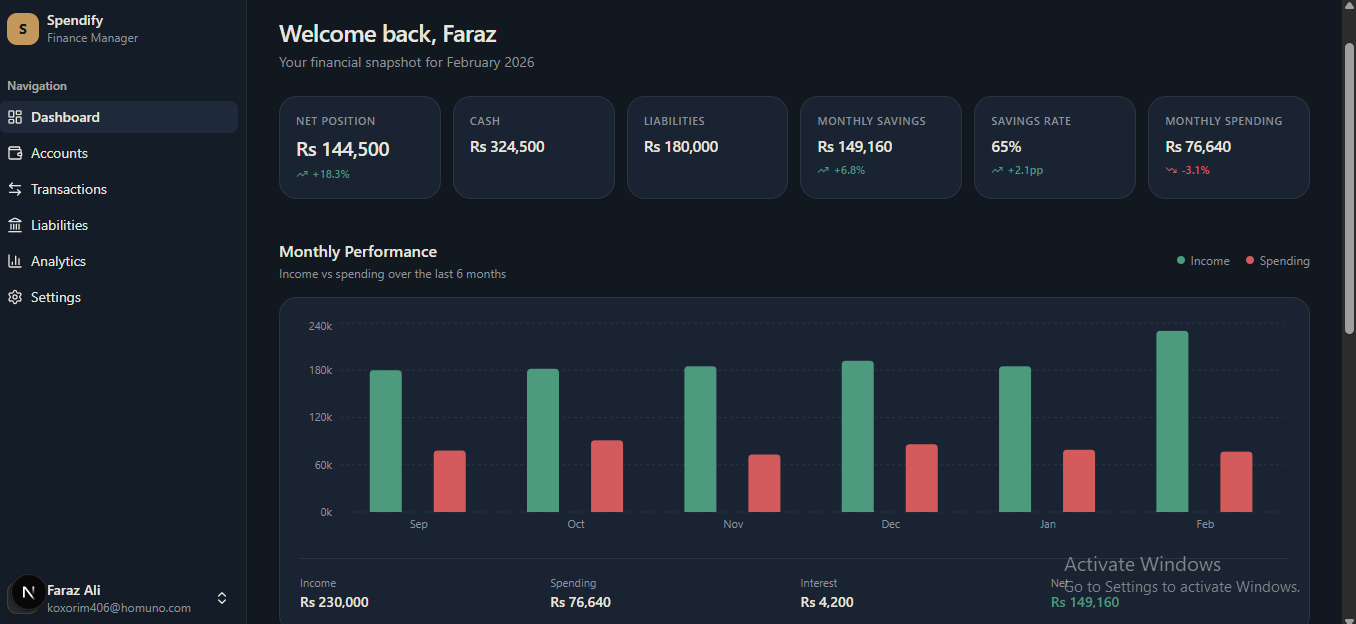Screen dimensions: 1356x624
Task: Click the Accounts card icon in sidebar
Action: [15, 153]
